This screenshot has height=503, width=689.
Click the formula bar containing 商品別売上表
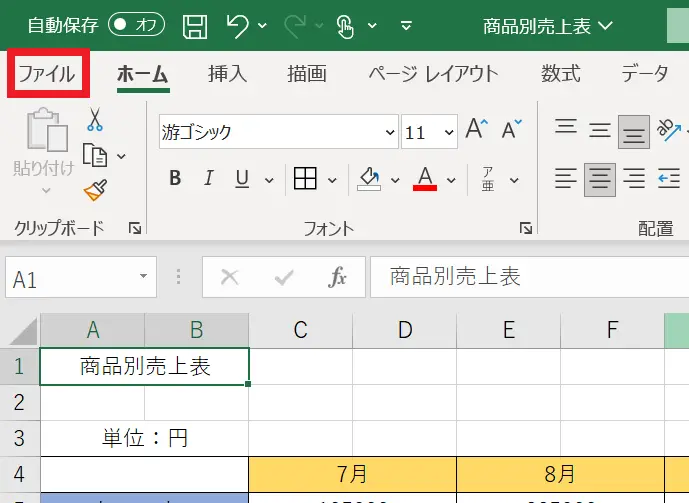click(529, 277)
